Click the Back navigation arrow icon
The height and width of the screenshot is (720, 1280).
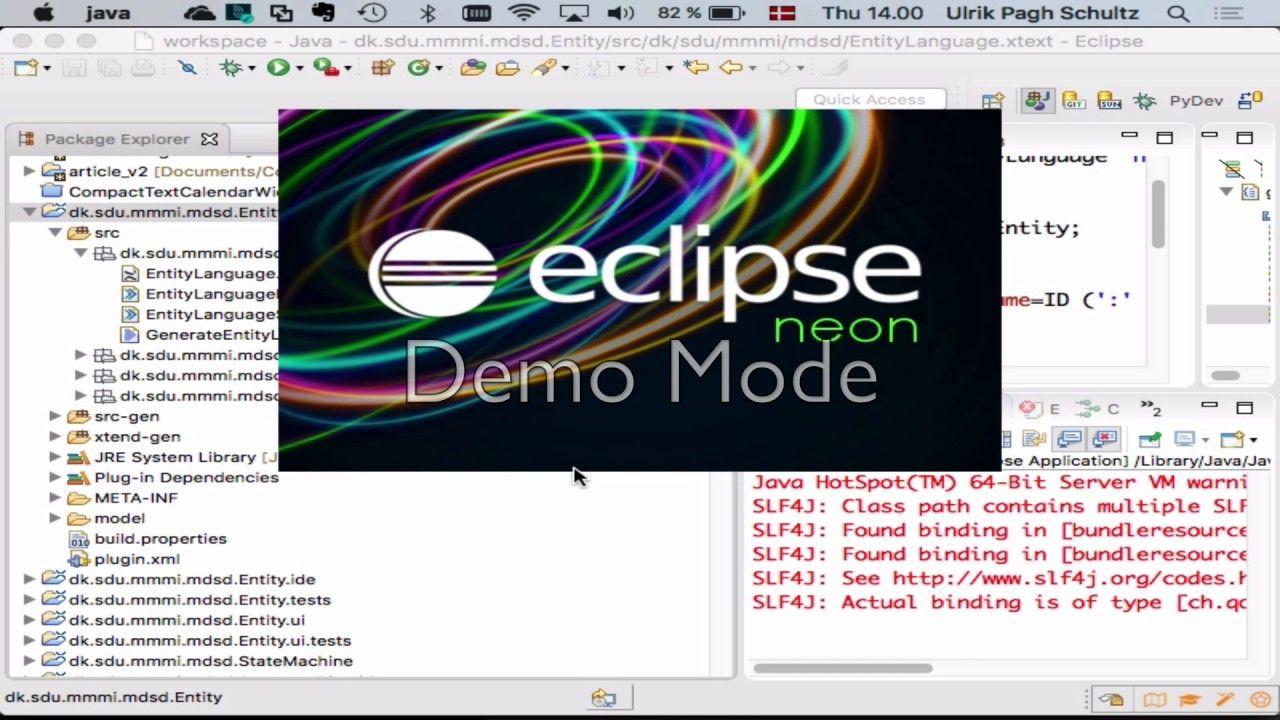click(x=731, y=68)
